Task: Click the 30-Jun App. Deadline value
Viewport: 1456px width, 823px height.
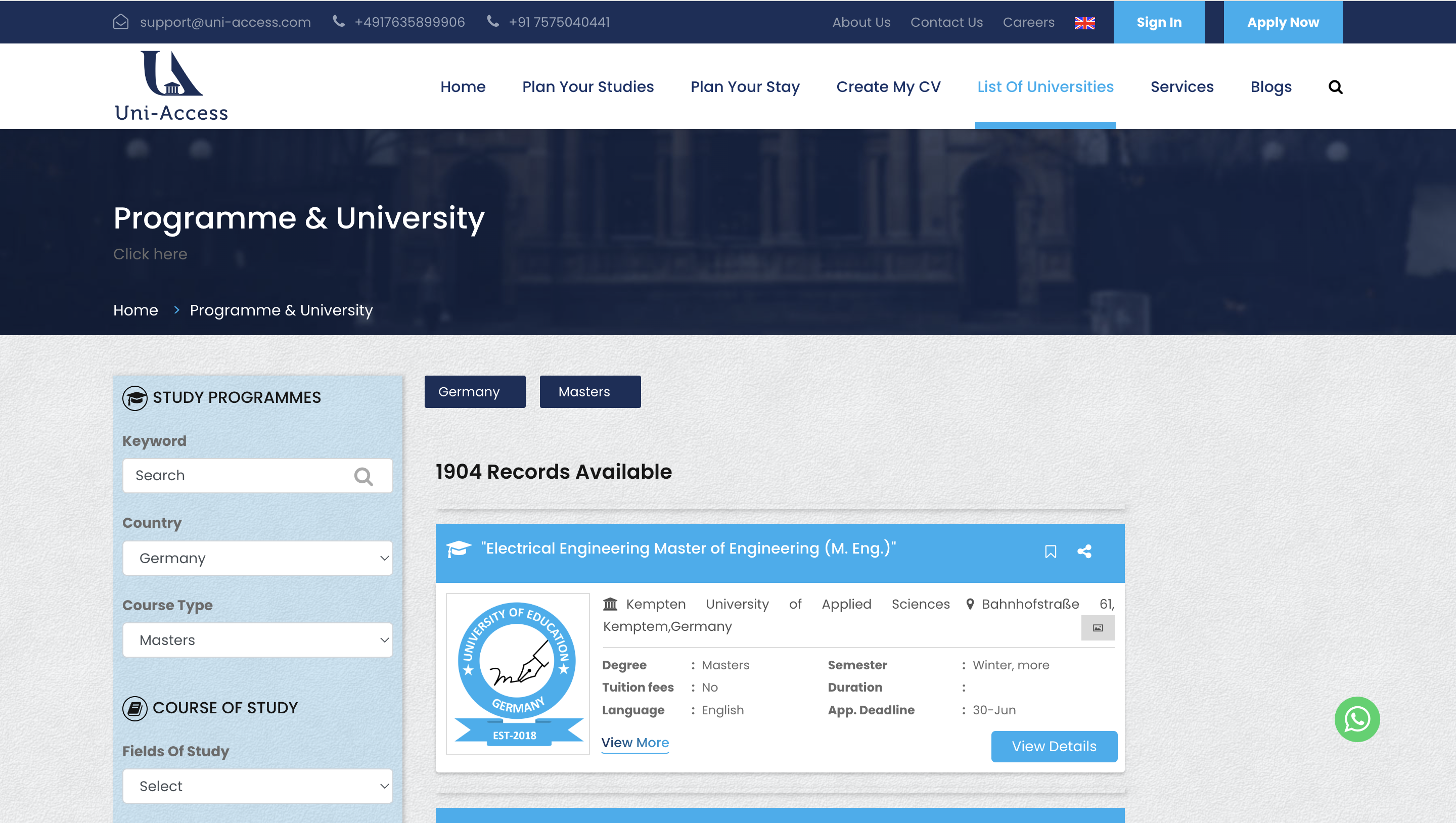Action: click(x=994, y=710)
